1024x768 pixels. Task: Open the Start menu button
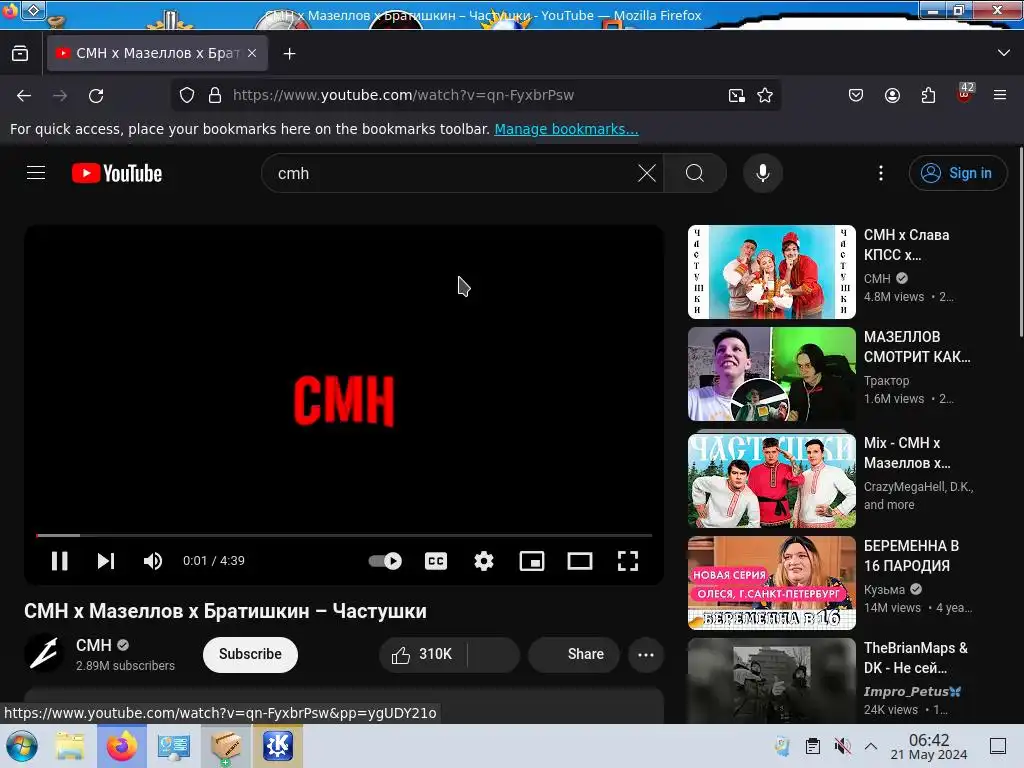point(22,746)
